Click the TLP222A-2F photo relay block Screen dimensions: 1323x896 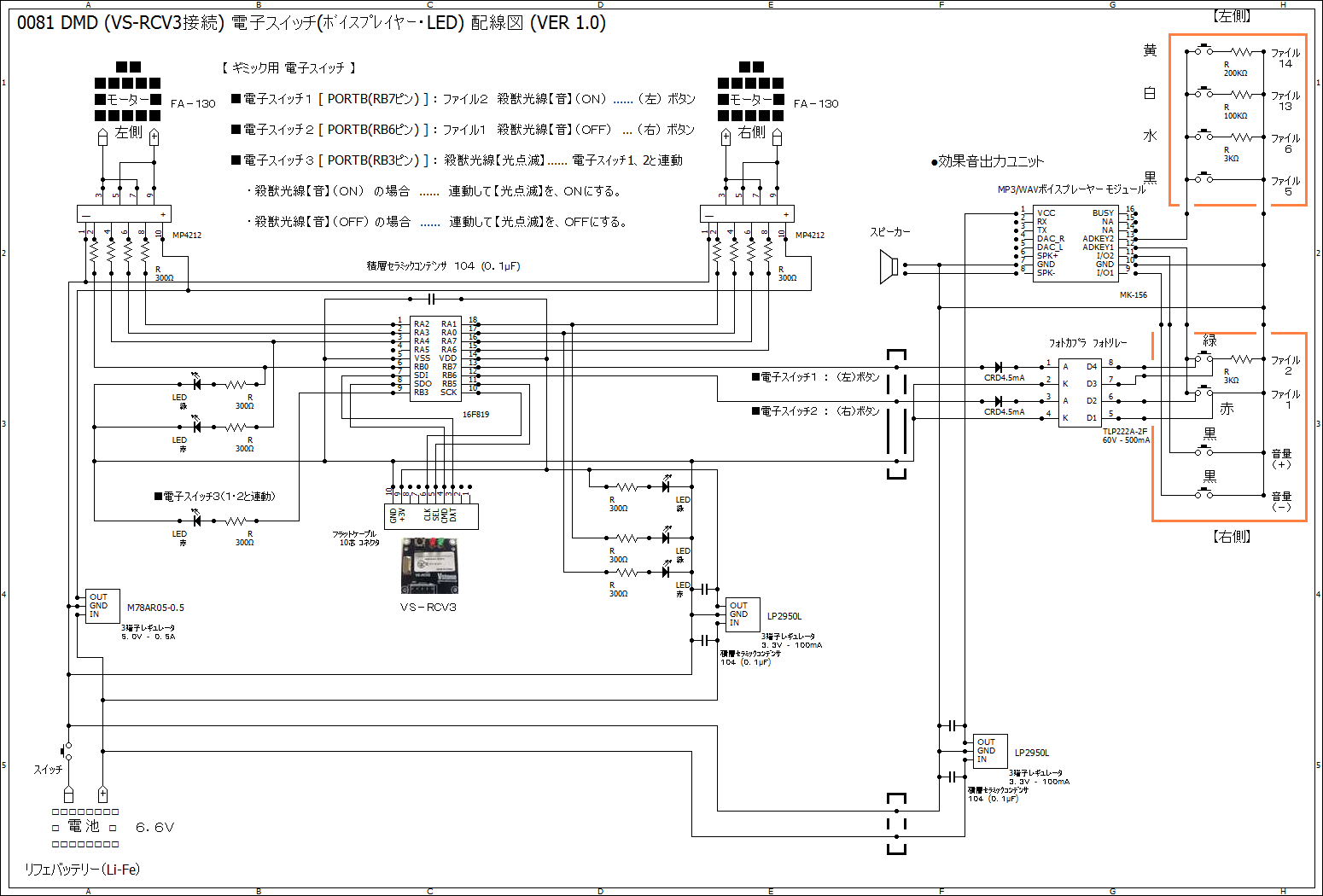click(x=1080, y=393)
